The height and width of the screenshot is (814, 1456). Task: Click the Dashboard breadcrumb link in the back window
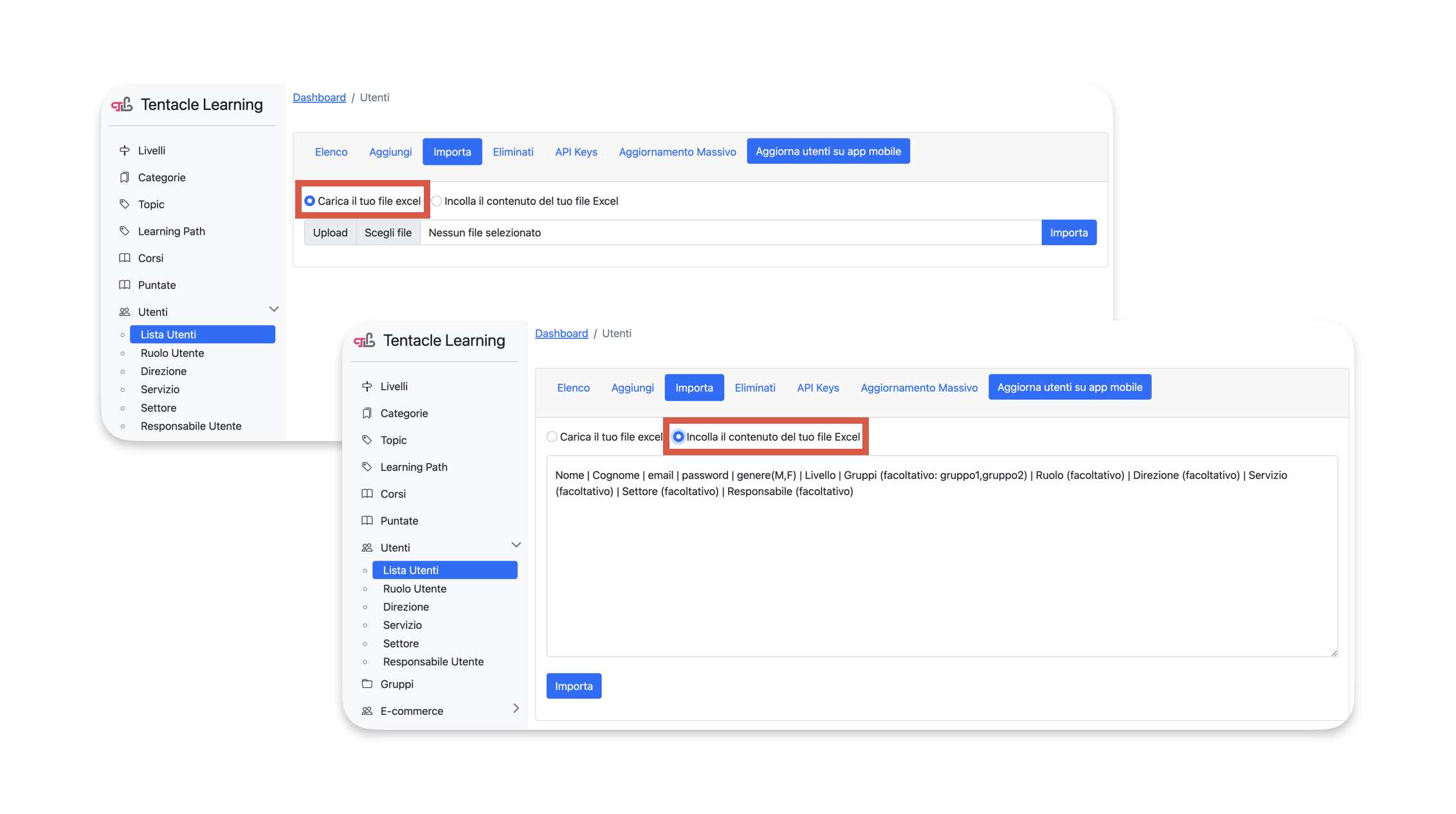[x=319, y=97]
